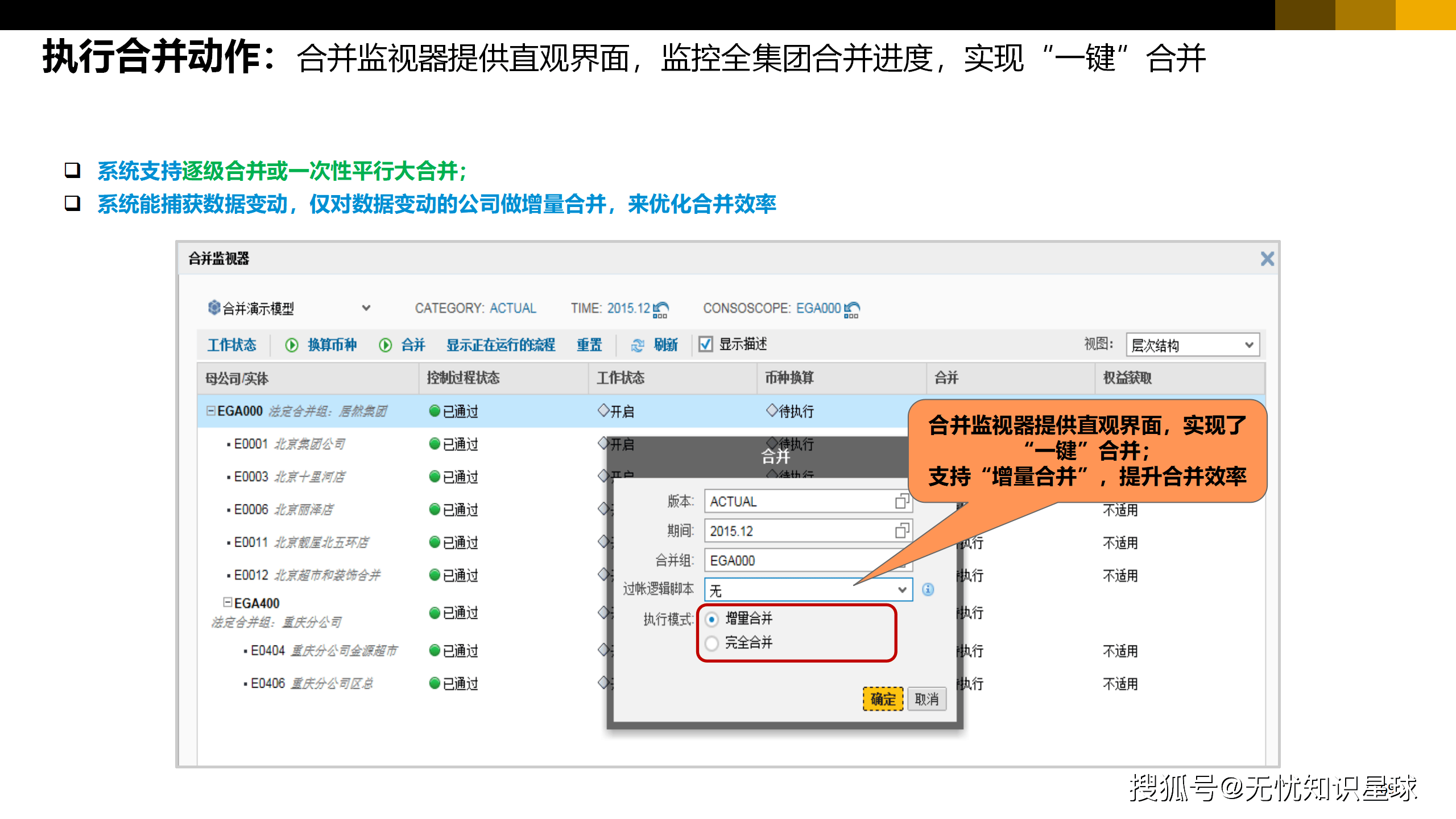
Task: Click 不适用 in the E0012 row
Action: pyautogui.click(x=1120, y=575)
